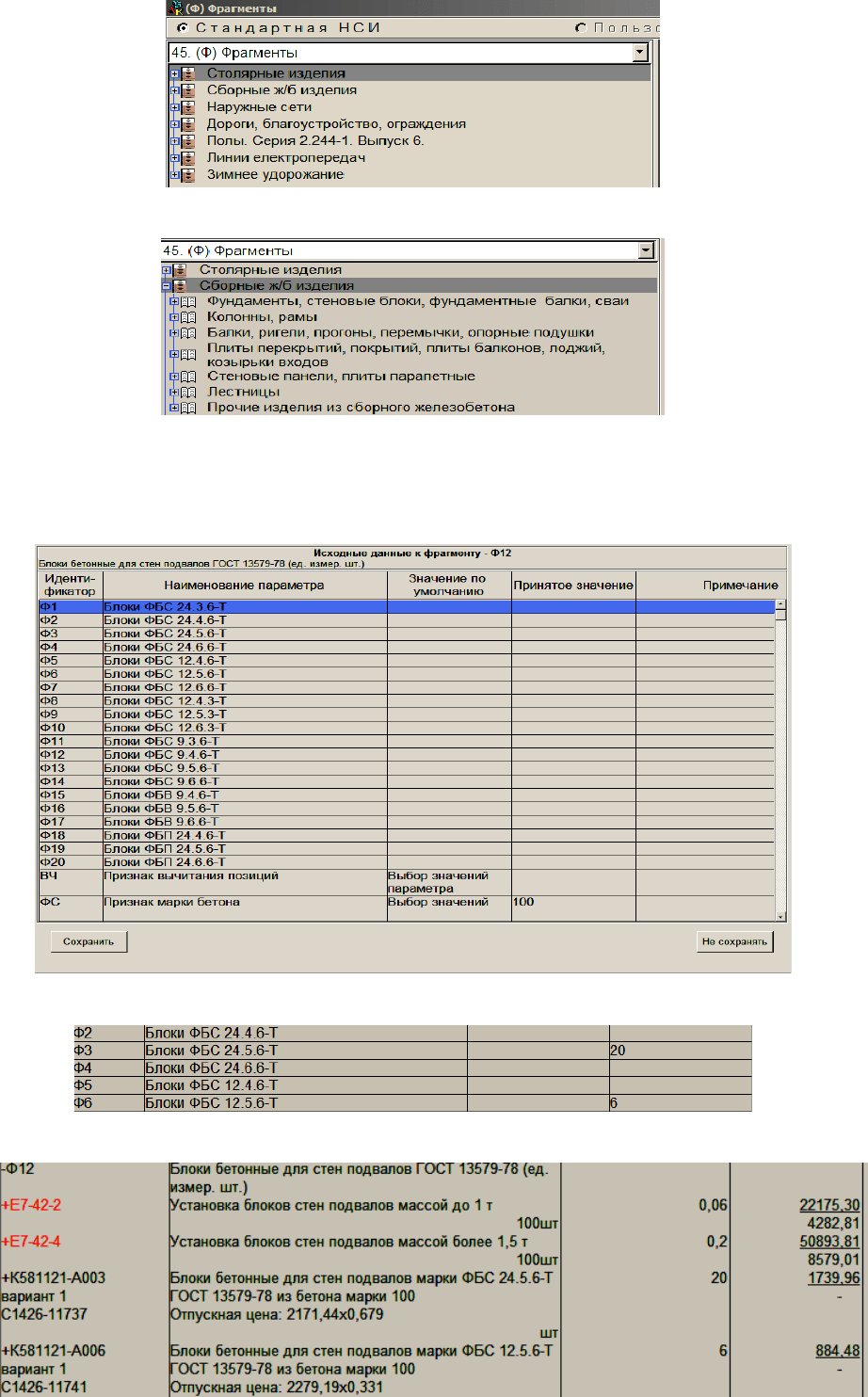Expand the Дороги, благоустройство, ограждения node
This screenshot has height=1397, width=868.
tap(174, 124)
